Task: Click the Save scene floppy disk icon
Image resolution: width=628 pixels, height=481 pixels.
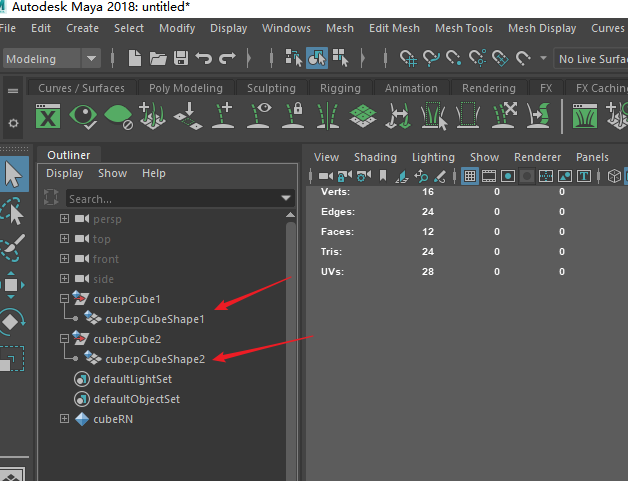Action: 181,59
